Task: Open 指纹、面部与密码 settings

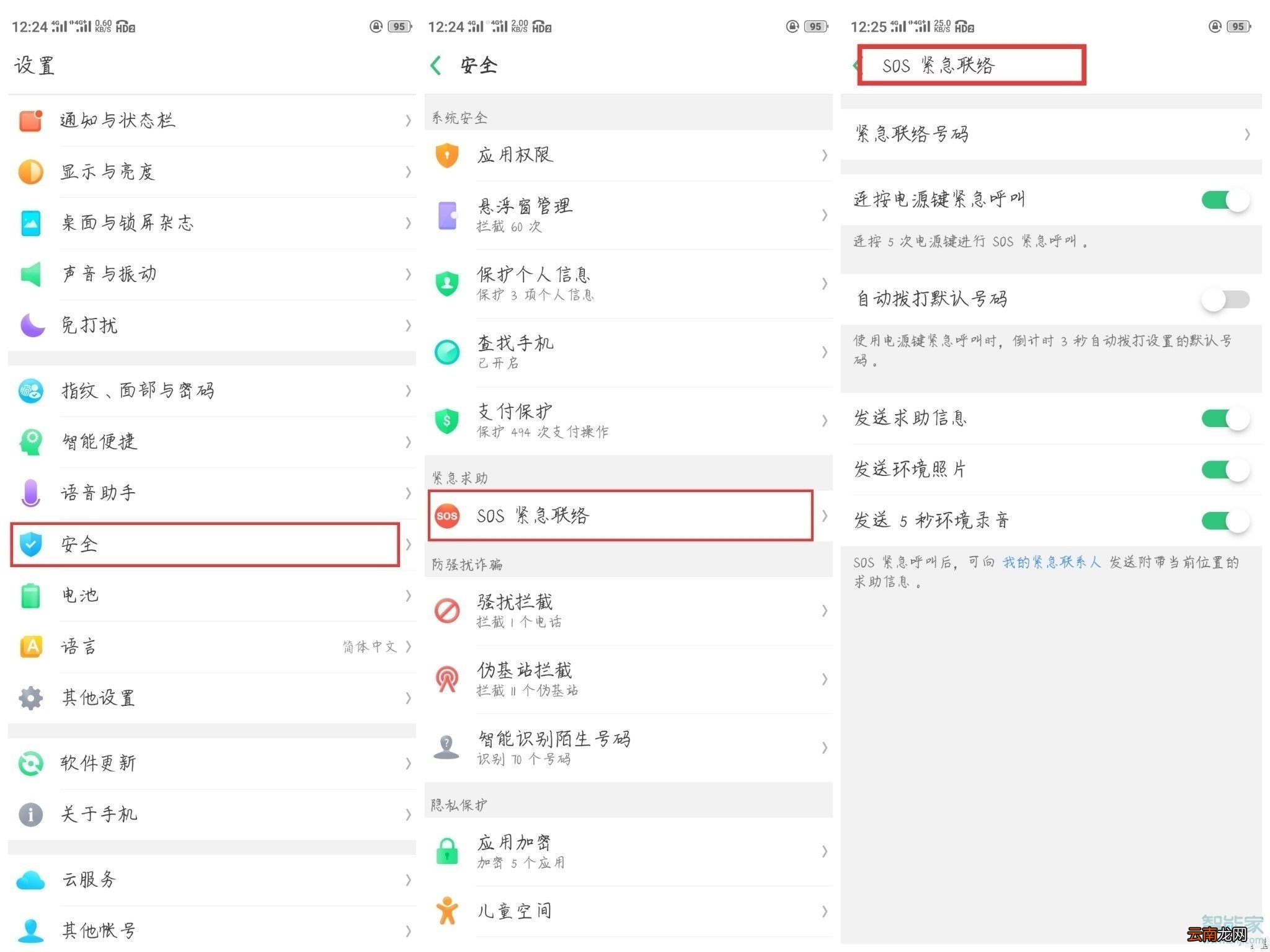Action: point(212,390)
